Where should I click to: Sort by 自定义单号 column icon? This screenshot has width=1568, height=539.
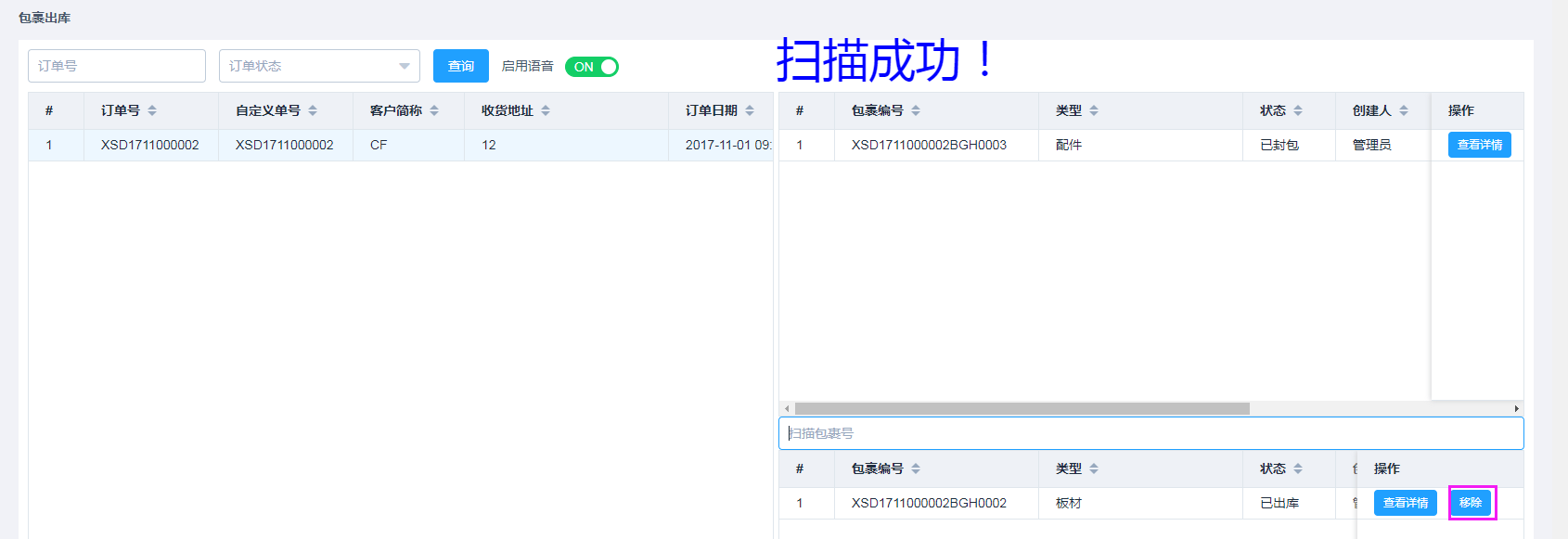(313, 110)
